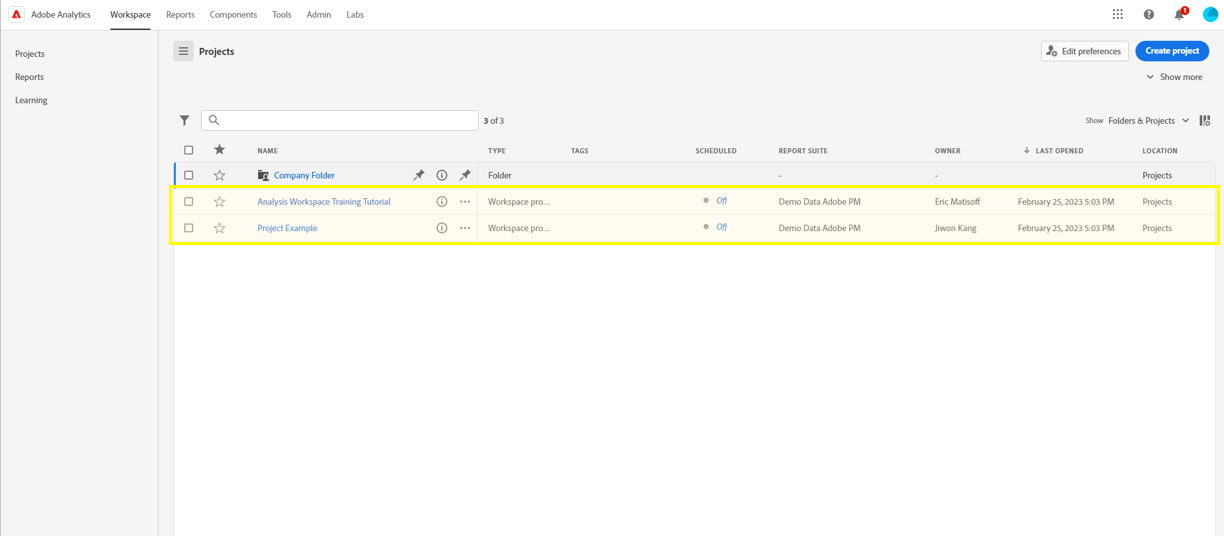Open the Labs menu

(x=355, y=15)
